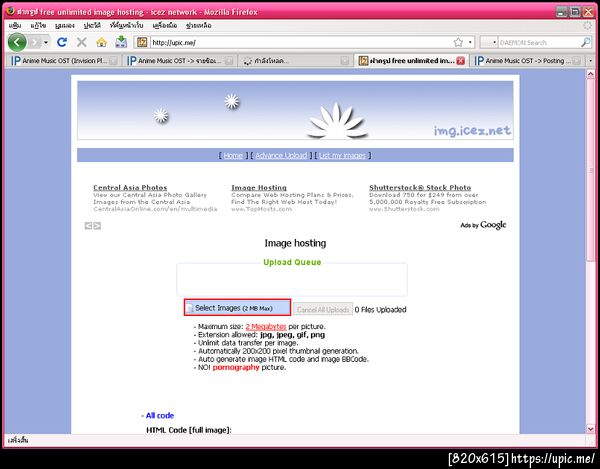Close the first Anime Music OST tab

click(x=113, y=61)
